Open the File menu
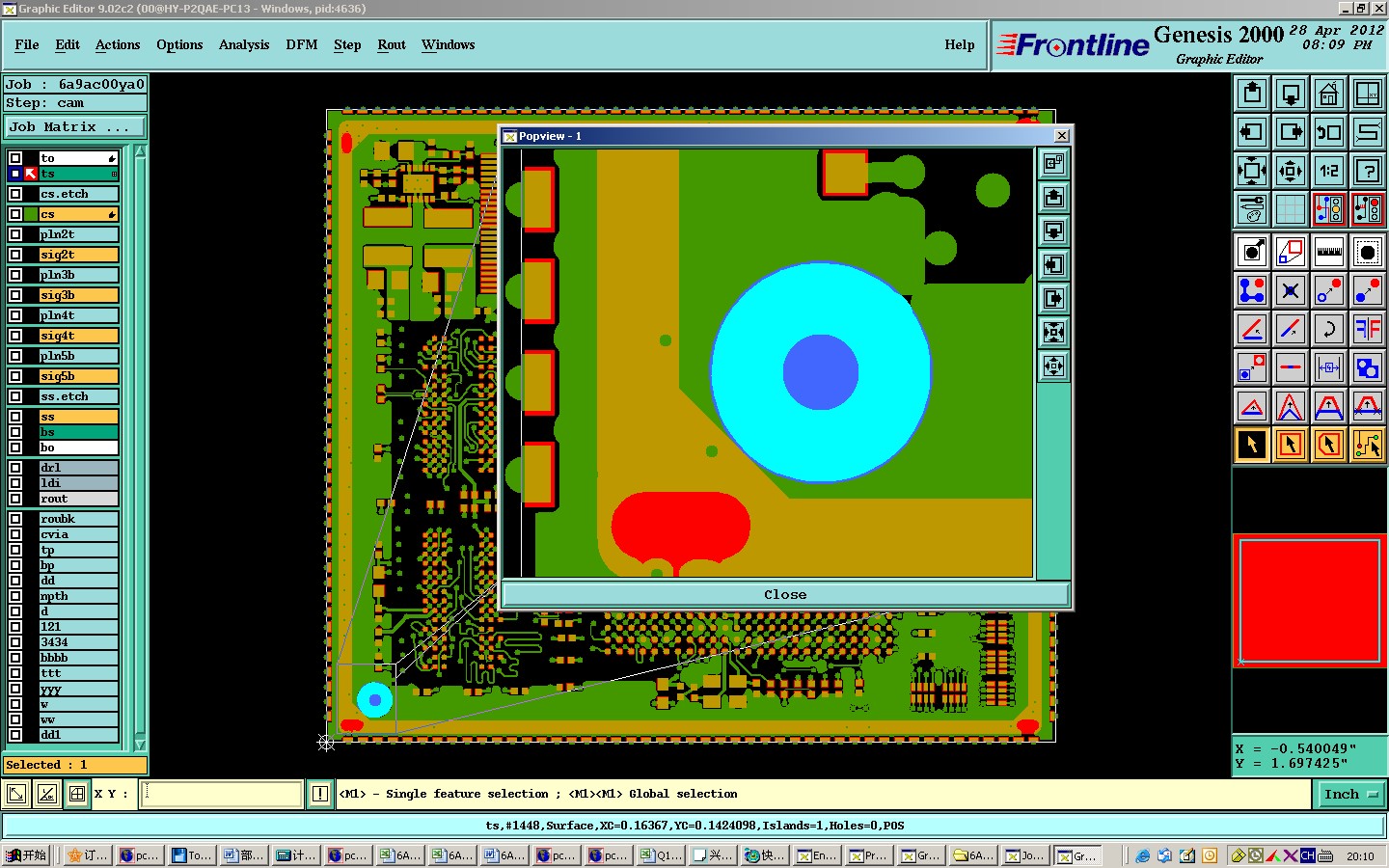Viewport: 1389px width, 868px height. 27,45
